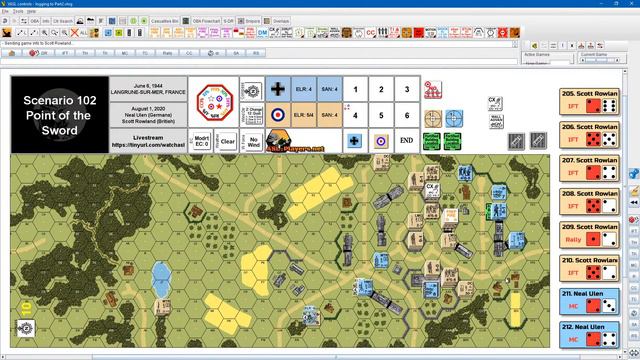Click the solid red square toolbar icon
This screenshot has height=360, width=640.
pyautogui.click(x=418, y=33)
